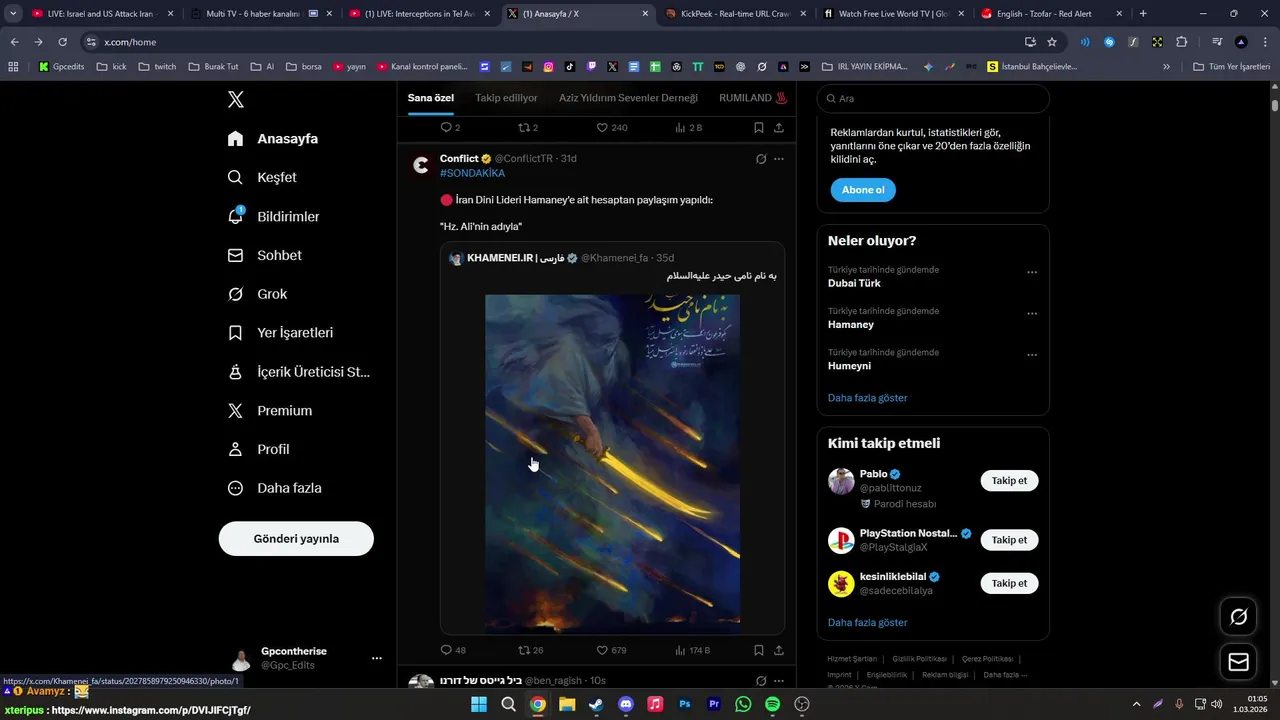The height and width of the screenshot is (720, 1280).
Task: Switch to the Takip ediliyor tab
Action: 506,98
